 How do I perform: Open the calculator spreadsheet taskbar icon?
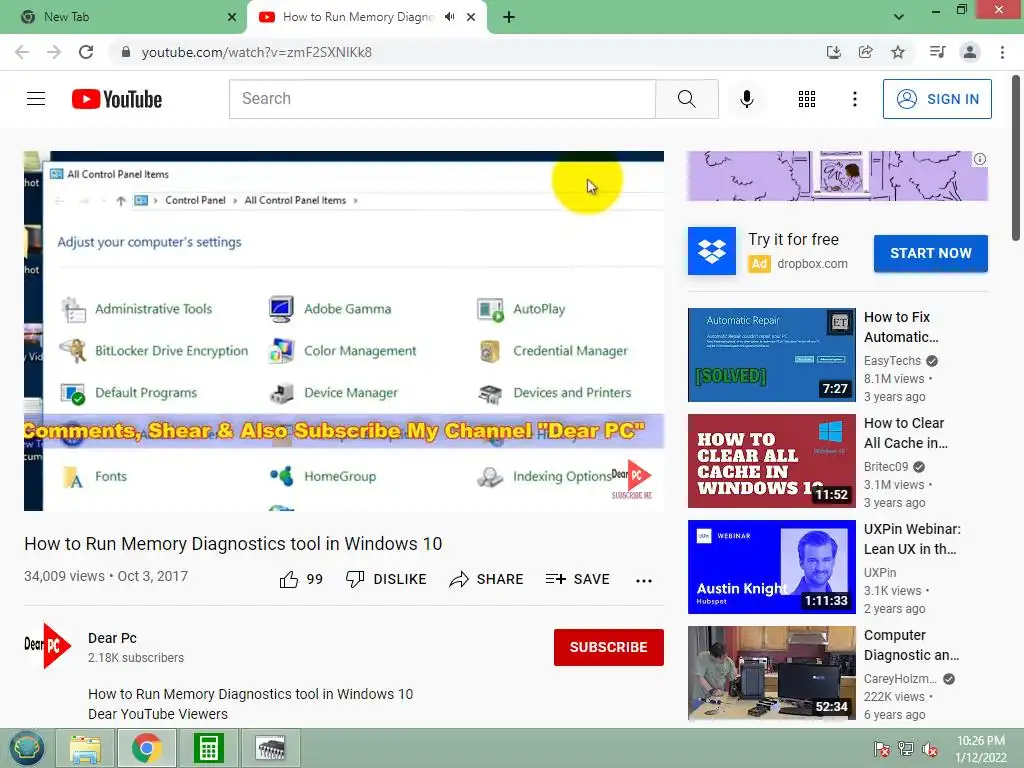point(208,748)
